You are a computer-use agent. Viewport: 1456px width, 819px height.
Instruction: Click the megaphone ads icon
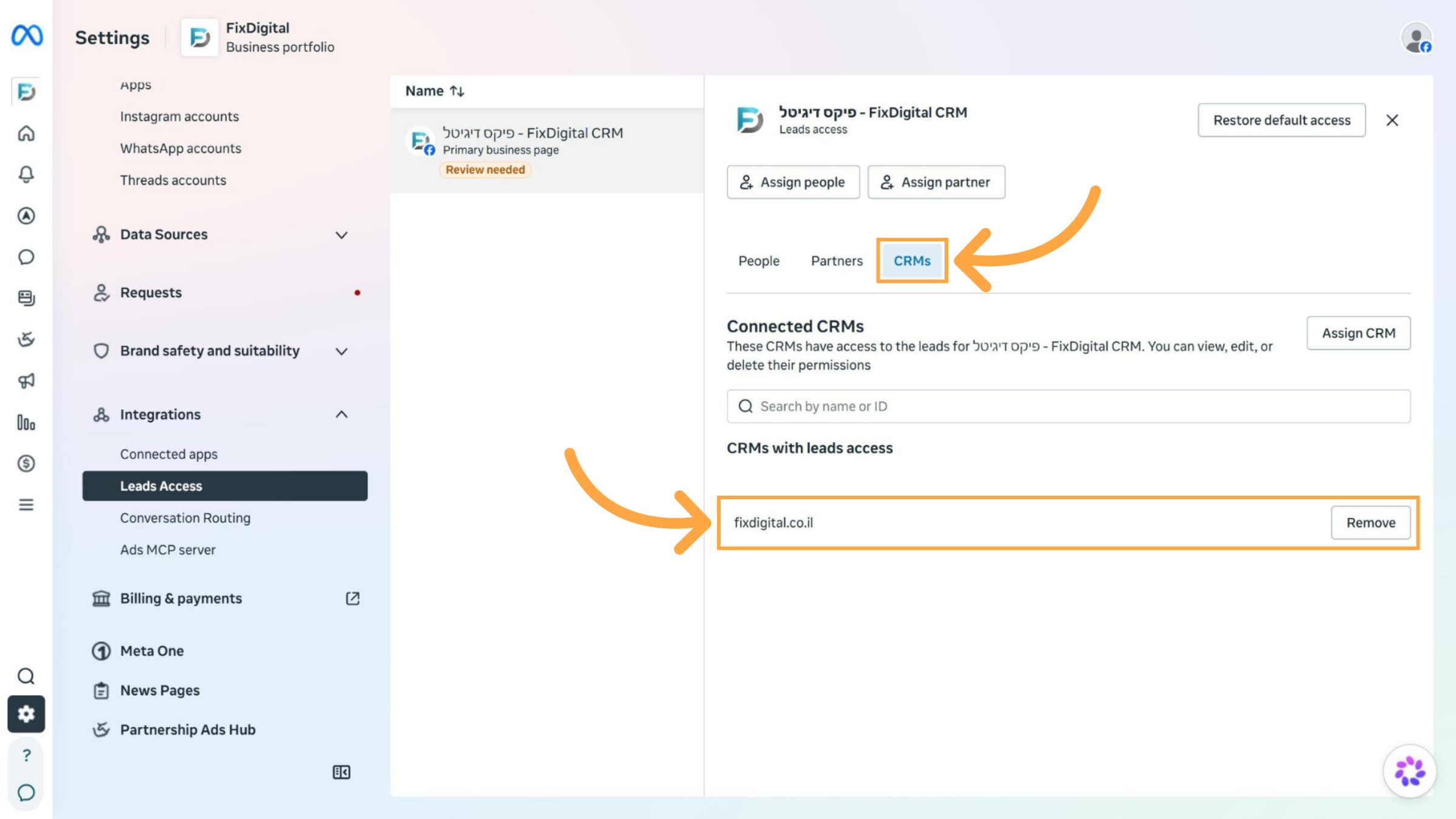click(26, 381)
